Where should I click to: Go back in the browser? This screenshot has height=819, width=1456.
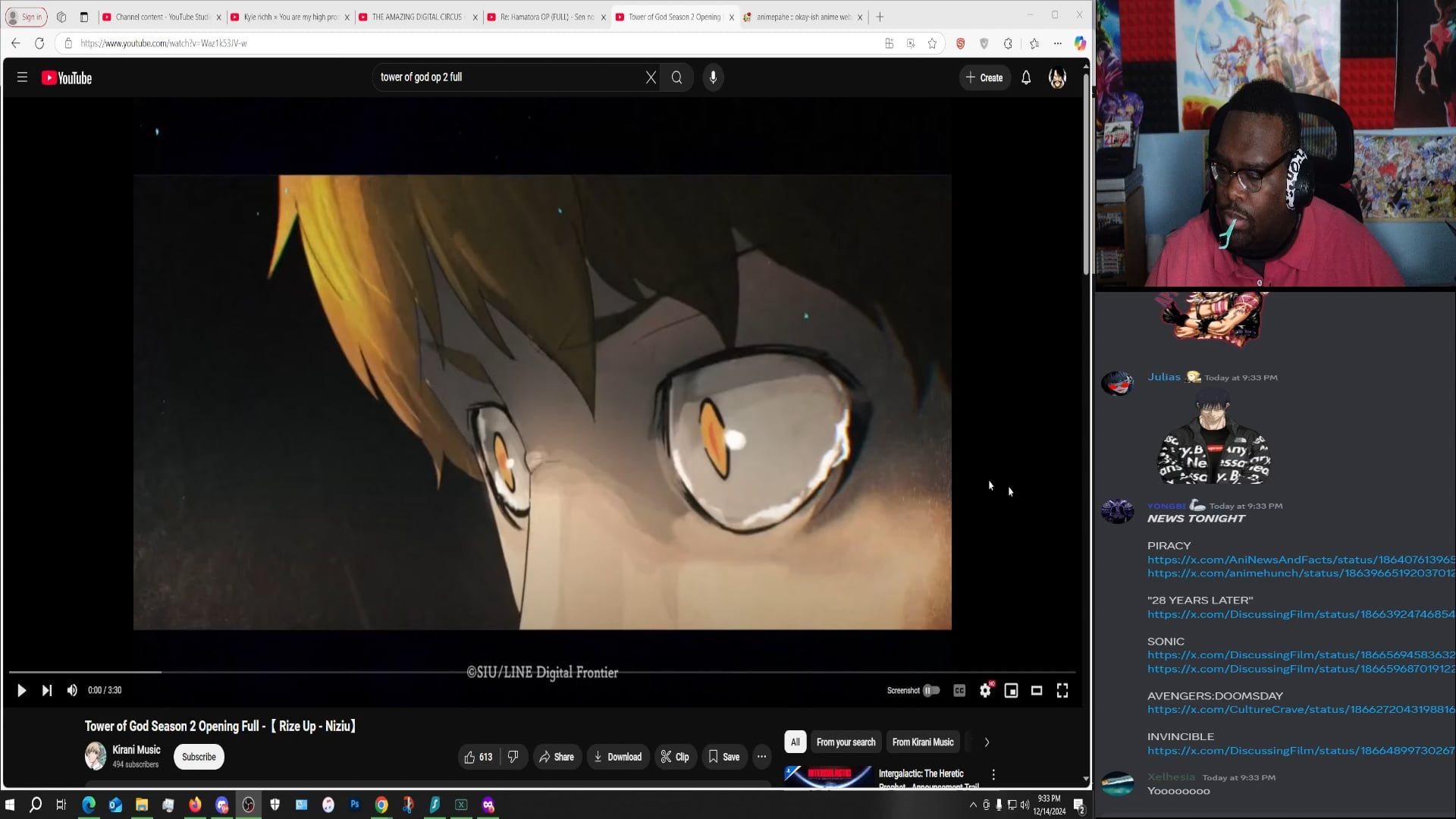16,43
